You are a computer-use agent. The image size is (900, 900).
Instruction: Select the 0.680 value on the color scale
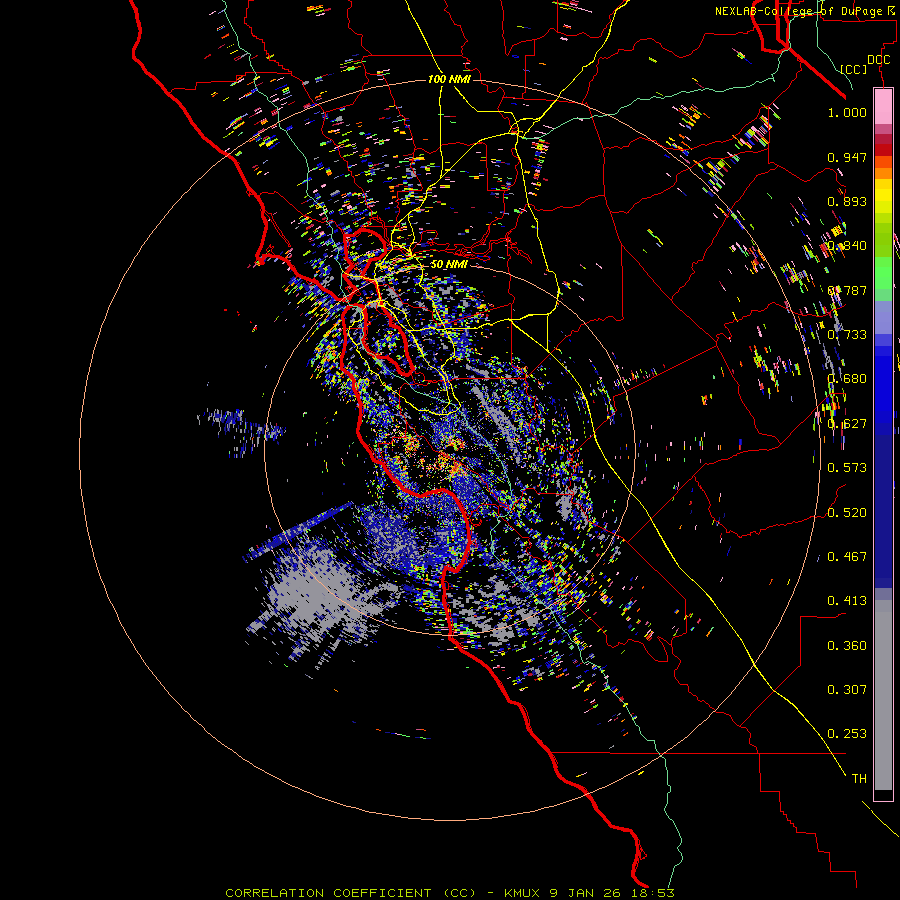pyautogui.click(x=847, y=379)
